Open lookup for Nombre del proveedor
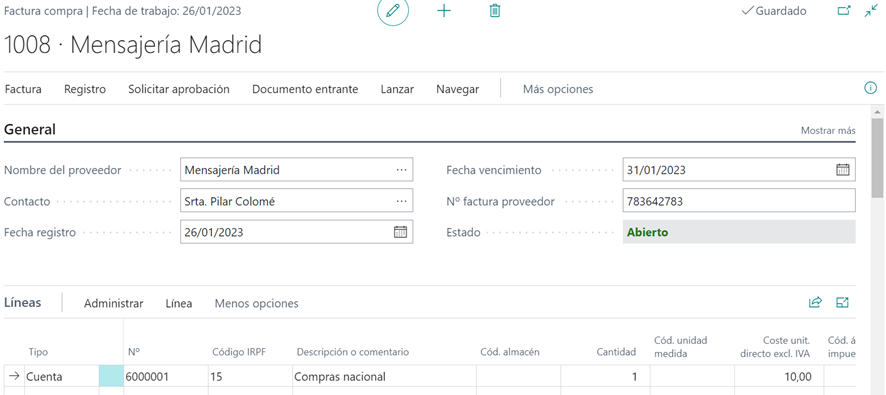The width and height of the screenshot is (886, 395). (401, 170)
